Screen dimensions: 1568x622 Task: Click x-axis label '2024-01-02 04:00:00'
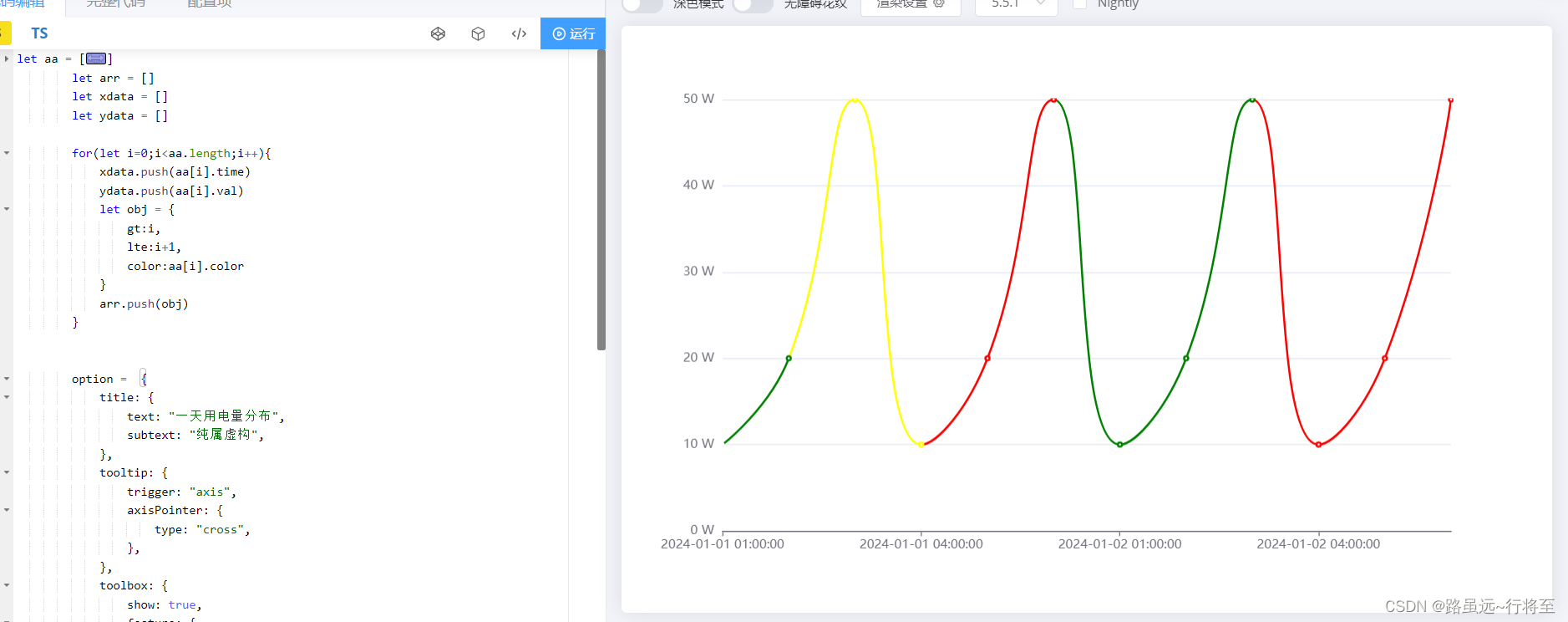click(x=1318, y=544)
